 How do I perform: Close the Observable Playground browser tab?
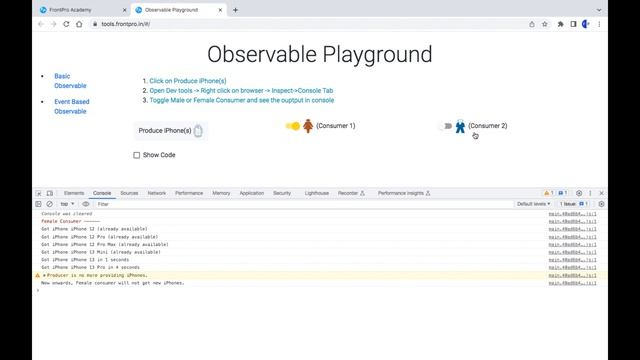pos(220,10)
